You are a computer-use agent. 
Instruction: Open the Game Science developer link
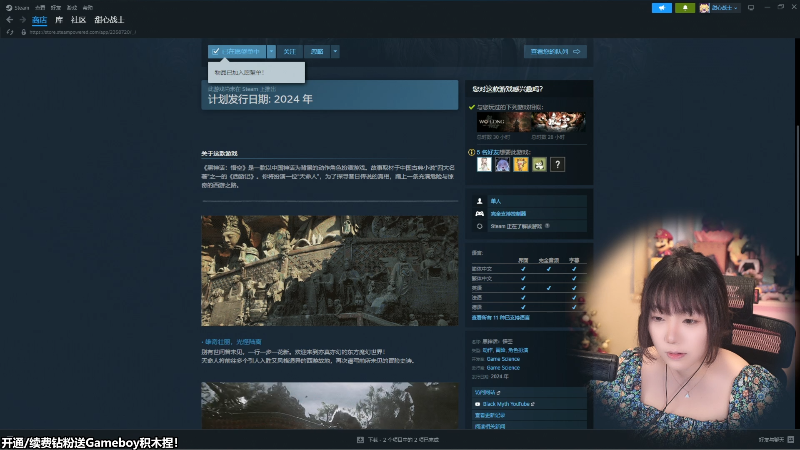(x=503, y=359)
